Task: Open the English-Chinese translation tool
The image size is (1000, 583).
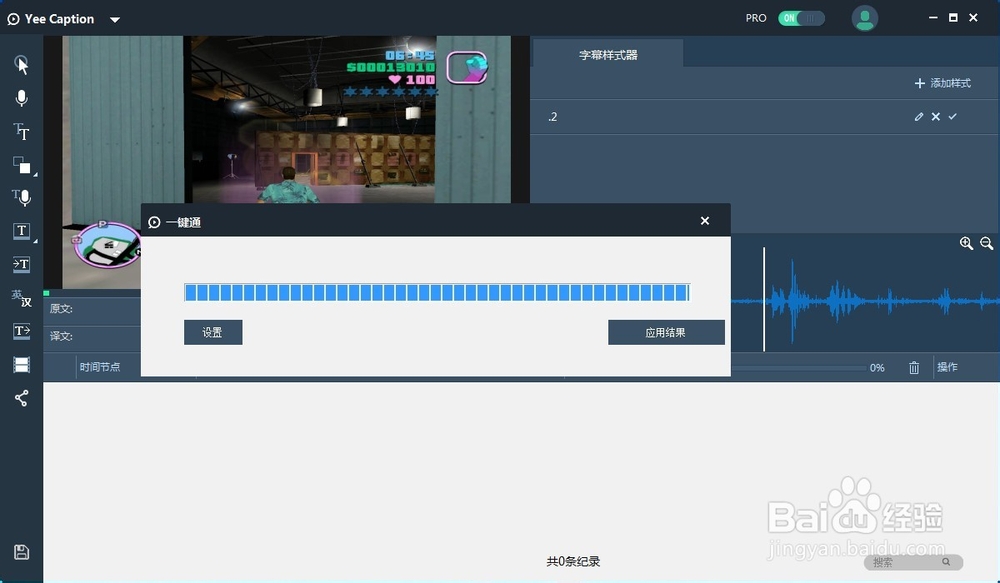Action: (x=22, y=298)
